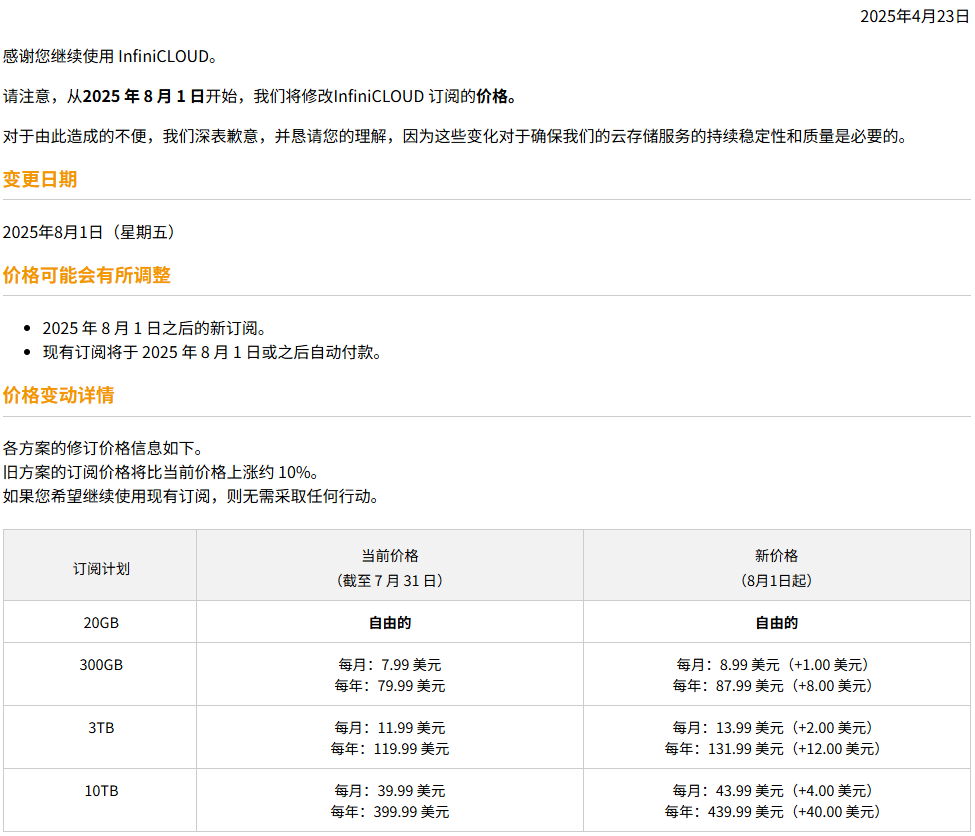Click the price "每年：79.99 美元"

click(390, 686)
